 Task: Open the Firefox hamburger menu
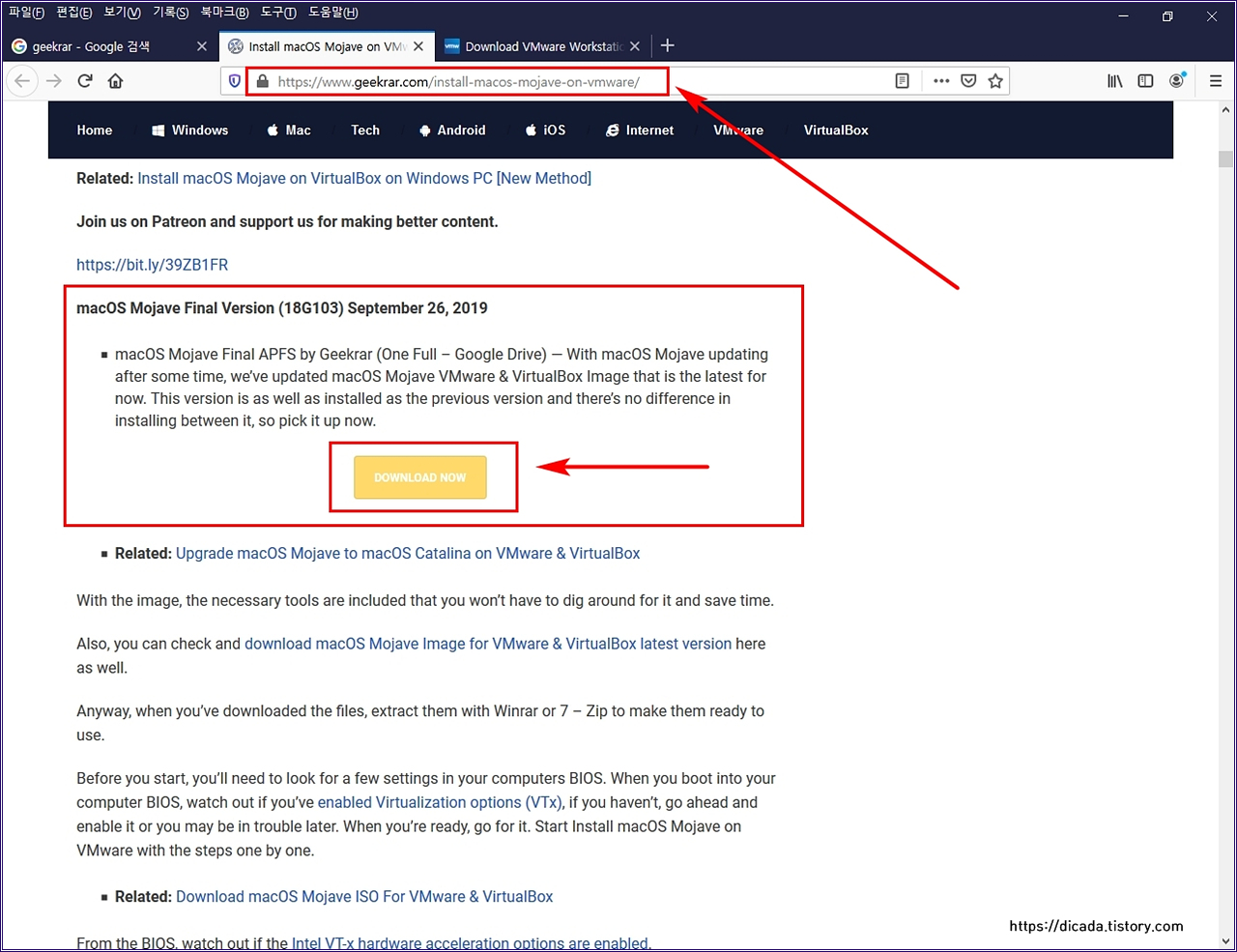click(x=1216, y=81)
